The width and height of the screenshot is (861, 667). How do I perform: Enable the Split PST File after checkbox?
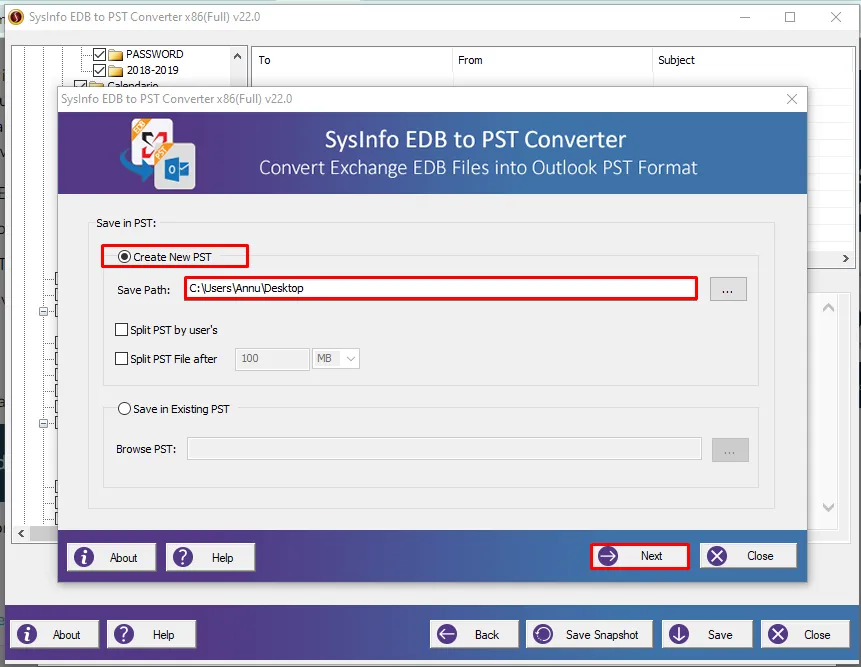coord(121,358)
